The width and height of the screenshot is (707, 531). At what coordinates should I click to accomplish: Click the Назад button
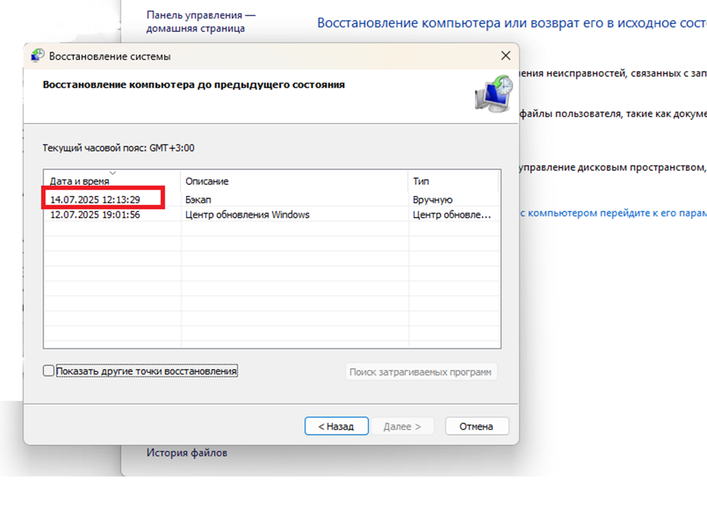point(336,426)
